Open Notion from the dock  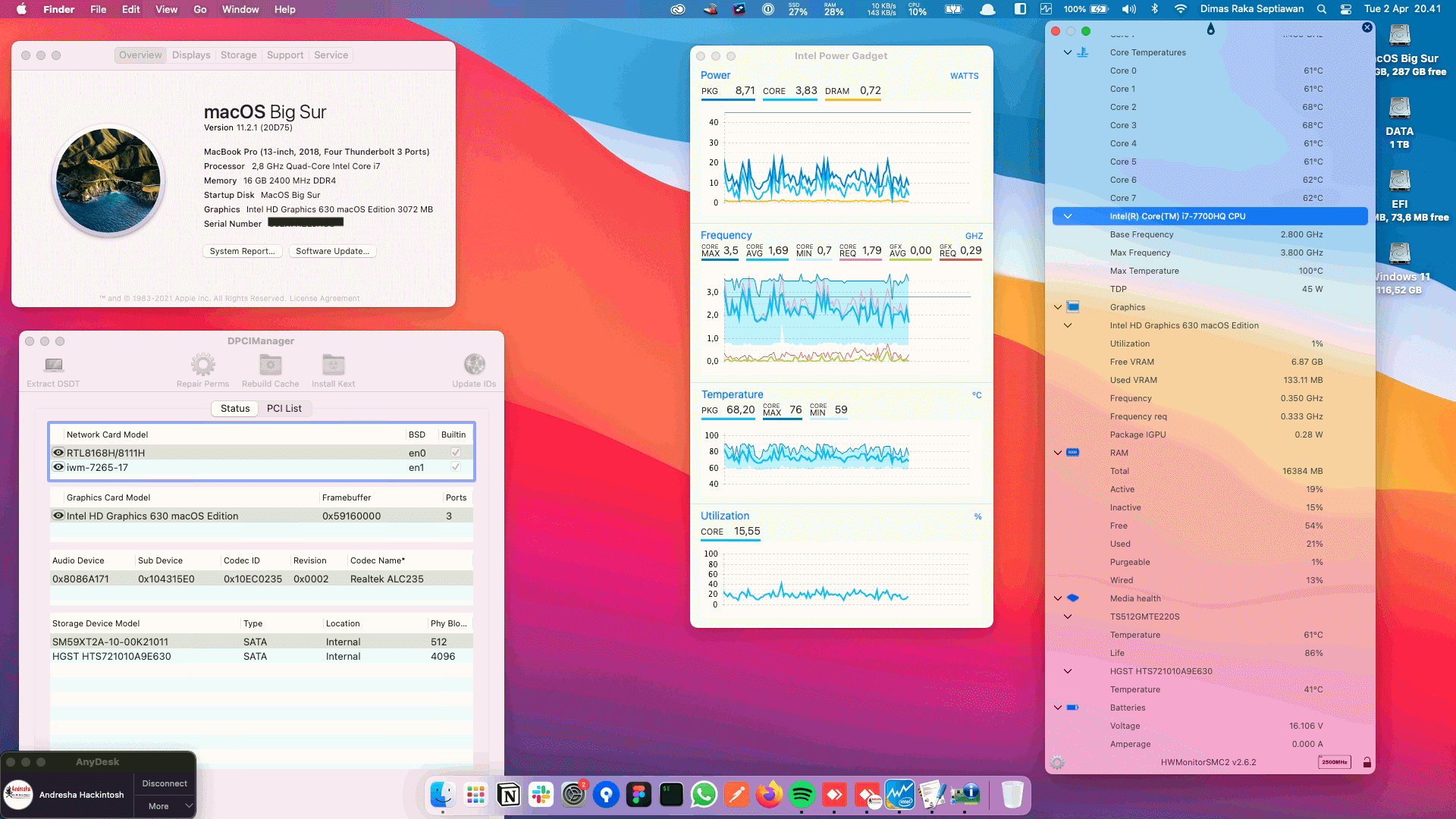click(x=509, y=795)
